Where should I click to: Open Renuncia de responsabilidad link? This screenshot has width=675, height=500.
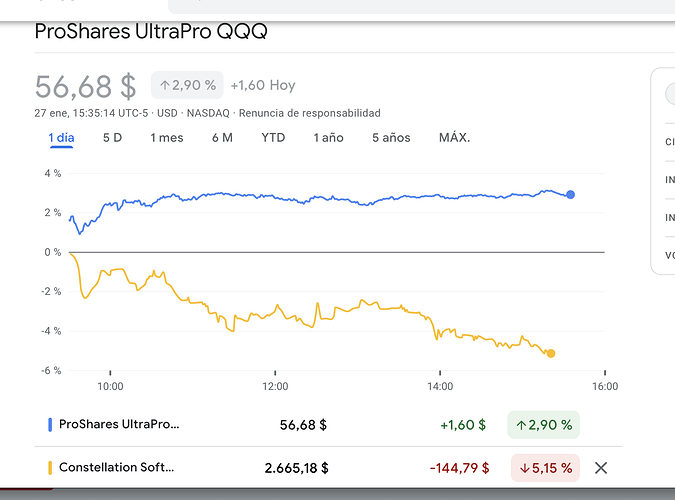pyautogui.click(x=310, y=113)
